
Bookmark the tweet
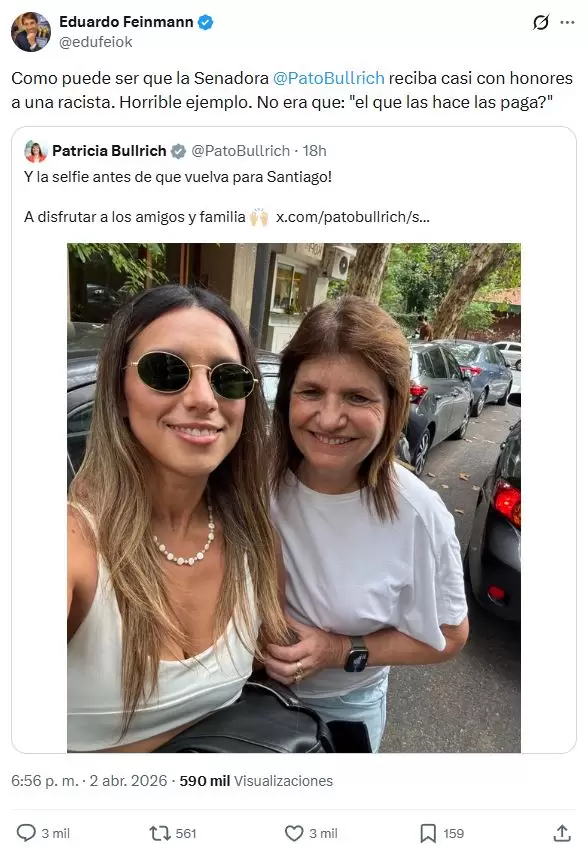coord(428,832)
